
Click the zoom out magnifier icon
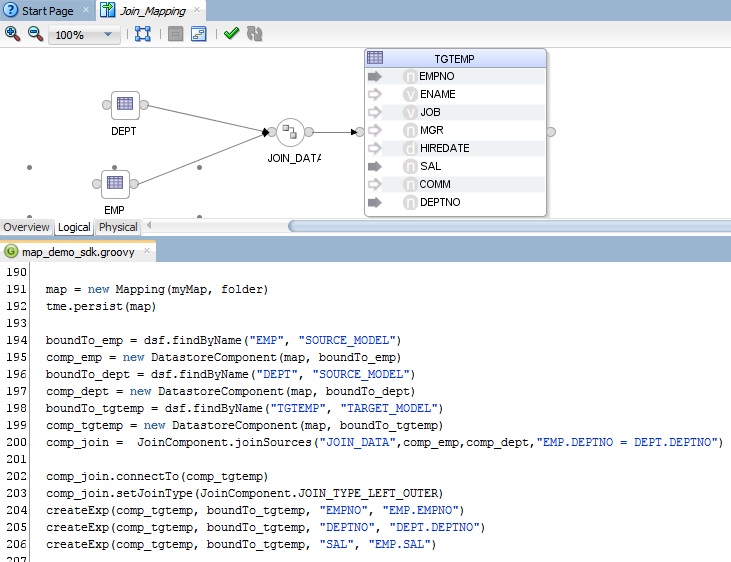pos(35,34)
